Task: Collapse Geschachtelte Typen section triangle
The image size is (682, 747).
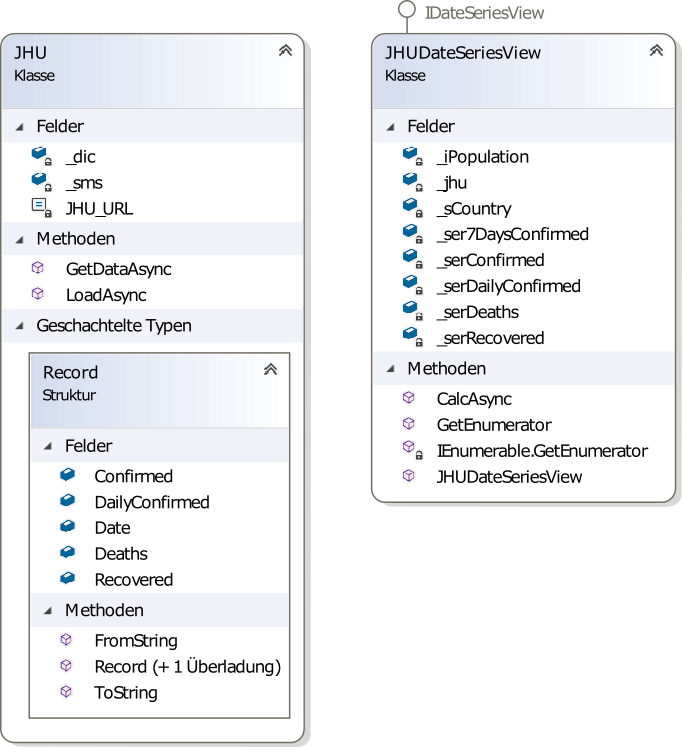Action: point(20,326)
